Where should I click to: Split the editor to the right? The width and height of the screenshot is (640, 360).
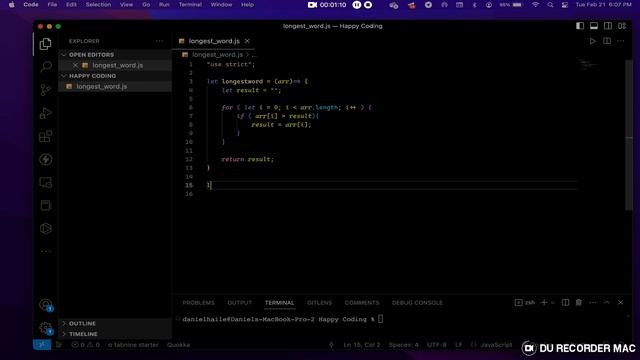tap(607, 41)
